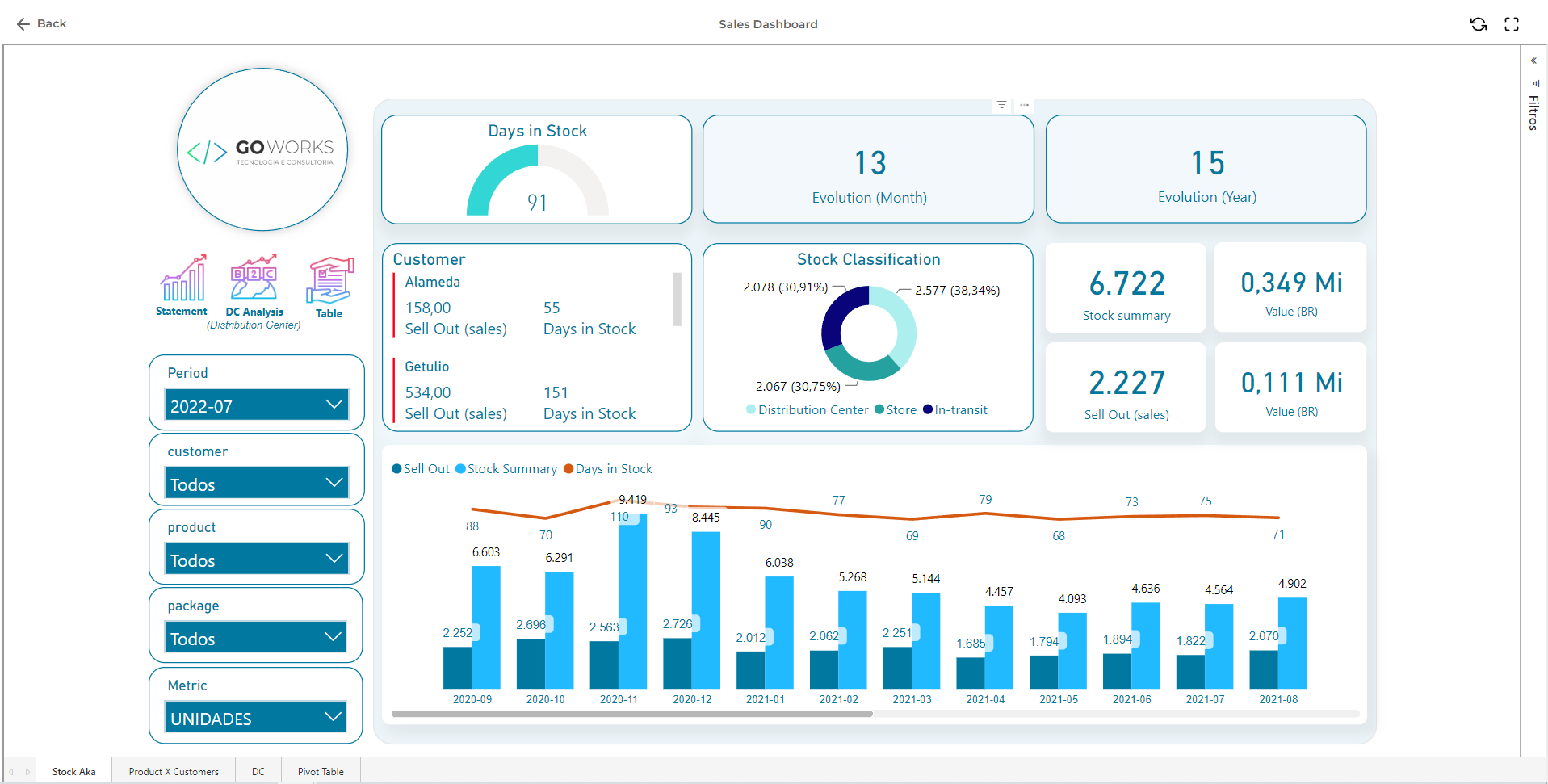
Task: Click the GoWorks logo
Action: click(262, 149)
